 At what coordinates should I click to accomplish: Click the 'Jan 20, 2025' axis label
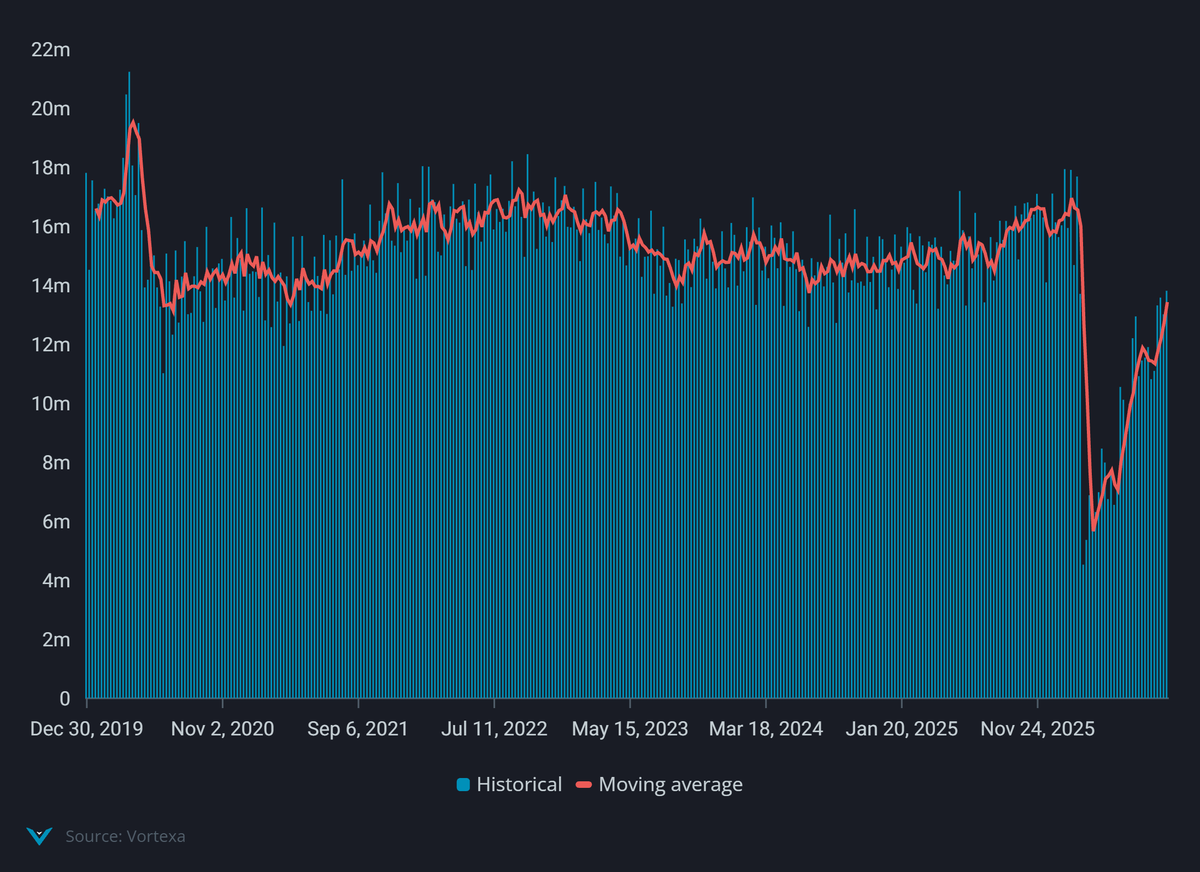[902, 729]
